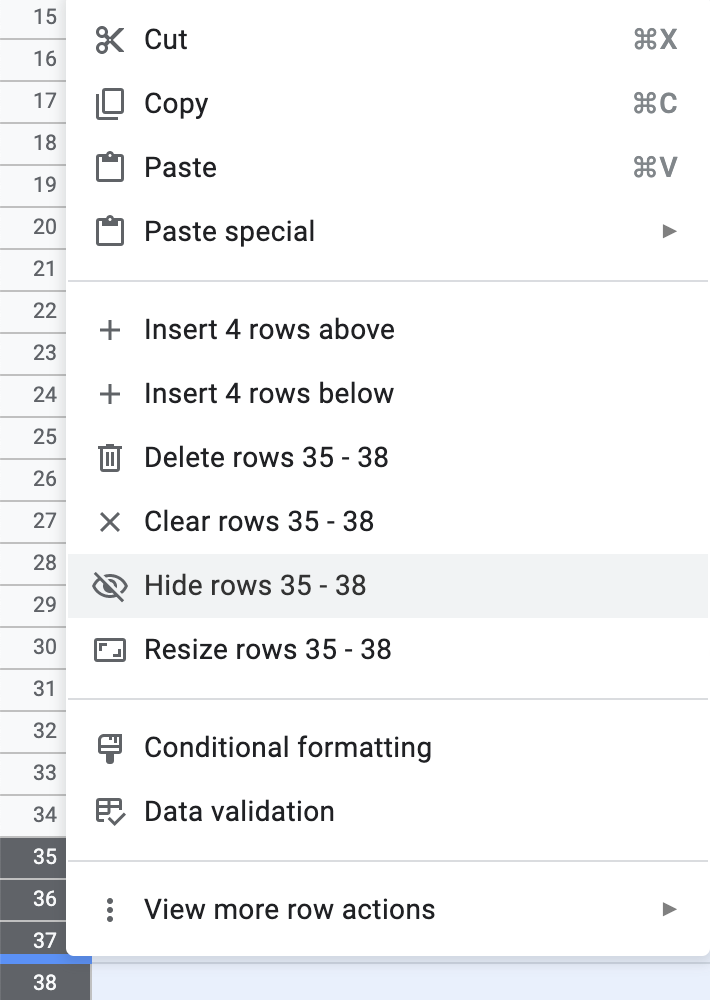The height and width of the screenshot is (1000, 710).
Task: Select Conditional formatting from the menu
Action: coord(288,747)
